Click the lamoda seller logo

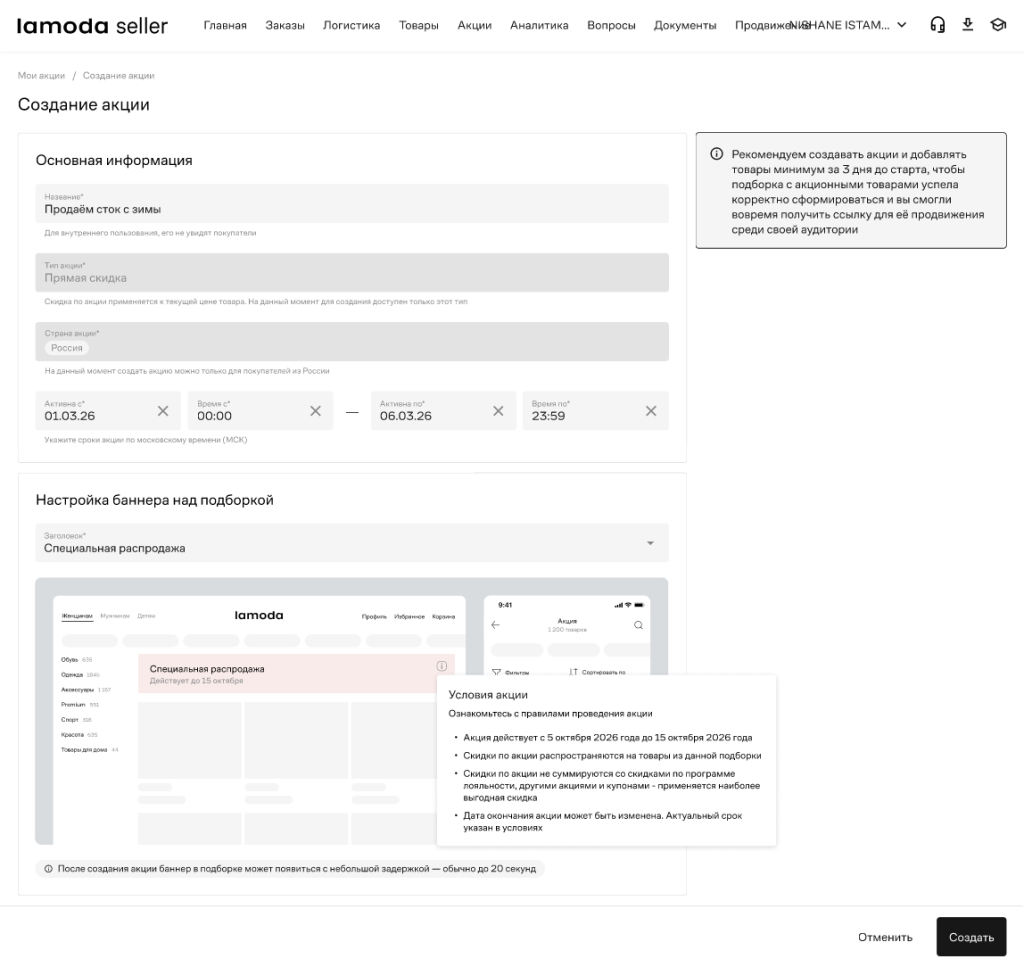[92, 25]
